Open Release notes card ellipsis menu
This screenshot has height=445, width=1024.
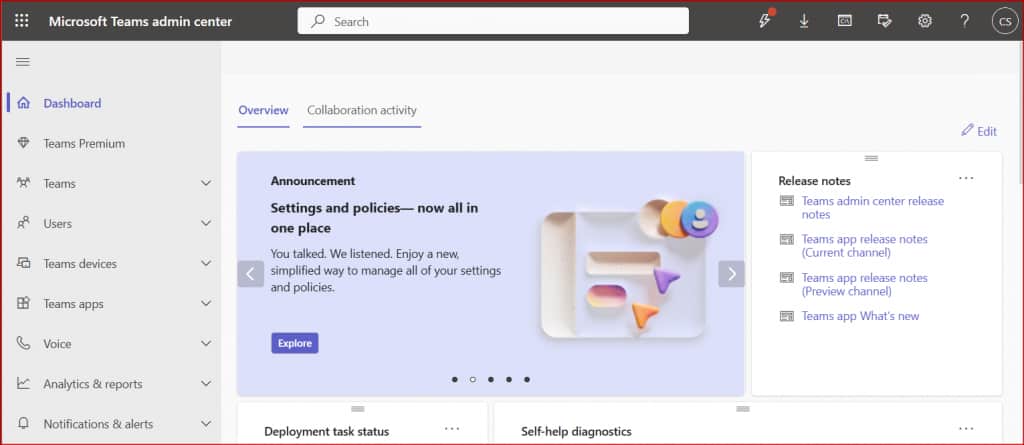966,178
